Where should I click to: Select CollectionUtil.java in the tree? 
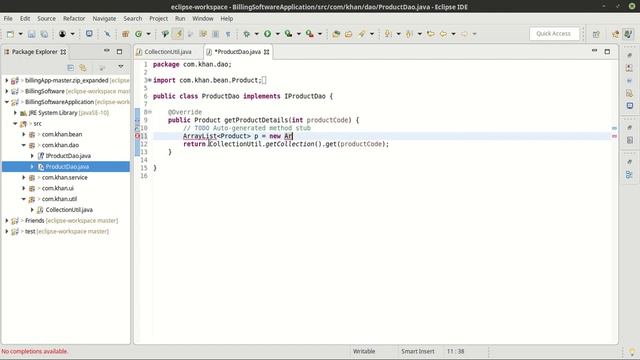(69, 210)
